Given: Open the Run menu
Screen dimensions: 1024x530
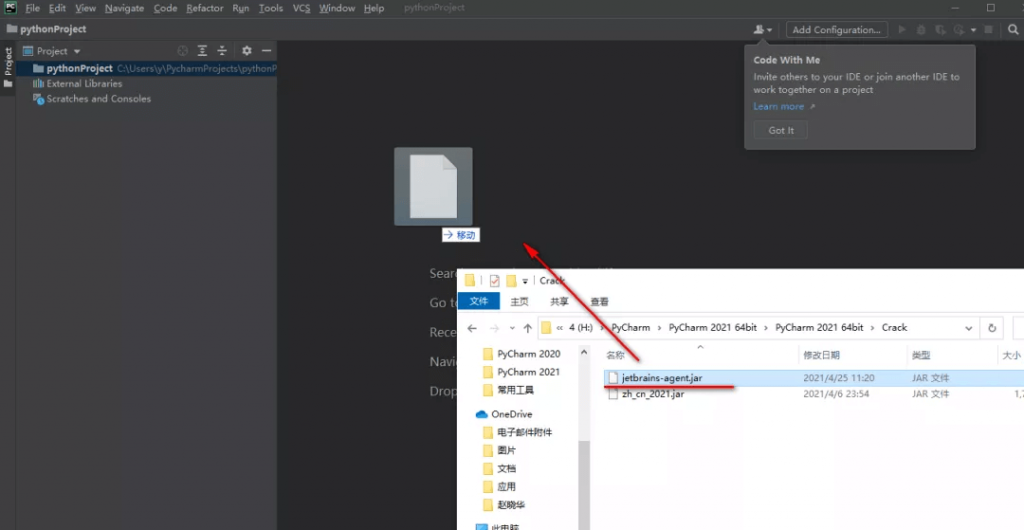Looking at the screenshot, I should coord(241,8).
